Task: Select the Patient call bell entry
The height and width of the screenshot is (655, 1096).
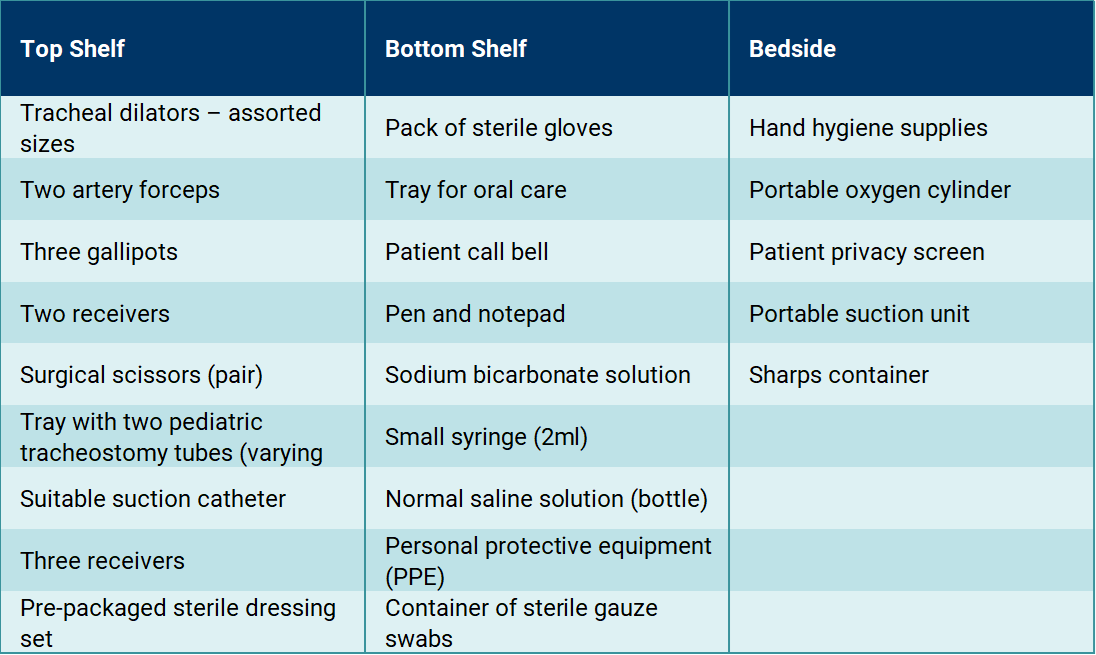Action: pyautogui.click(x=547, y=252)
